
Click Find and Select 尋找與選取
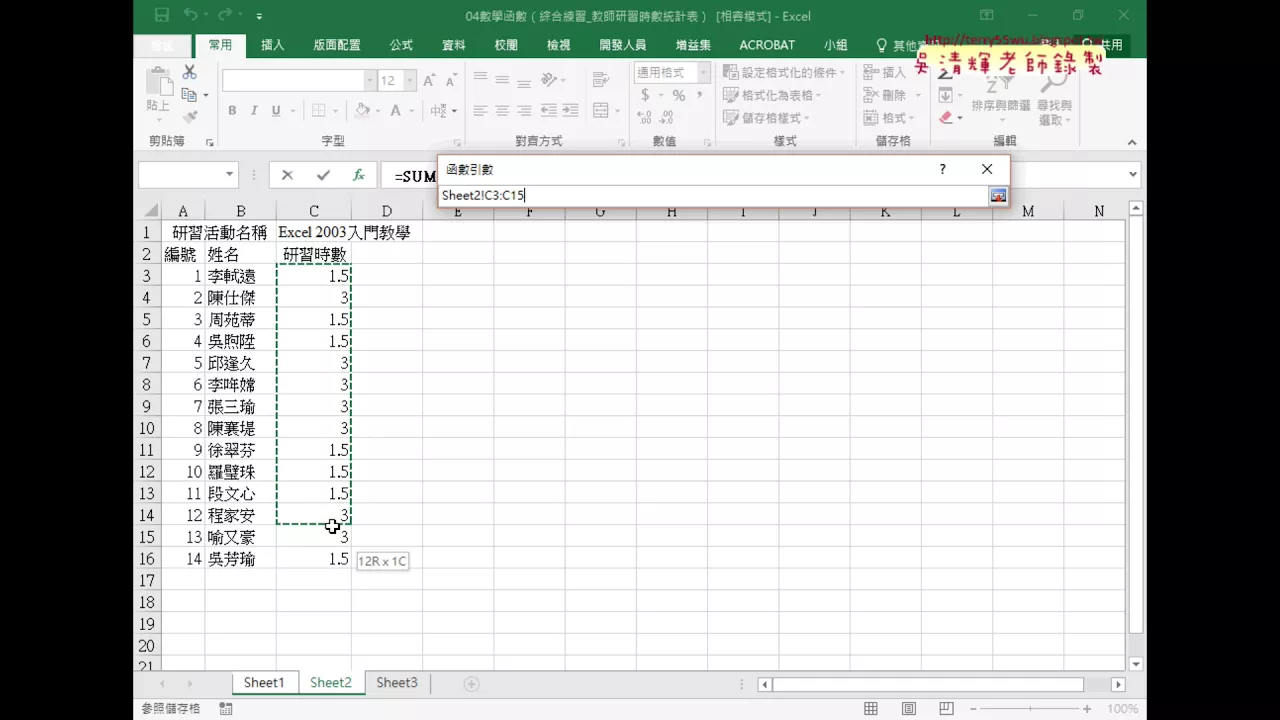[1054, 96]
